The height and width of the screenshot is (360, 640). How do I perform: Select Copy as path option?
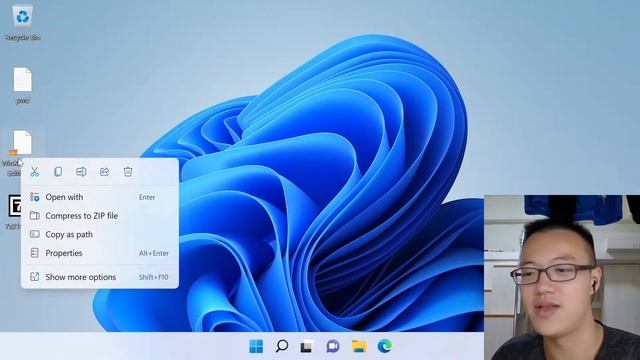pos(100,234)
